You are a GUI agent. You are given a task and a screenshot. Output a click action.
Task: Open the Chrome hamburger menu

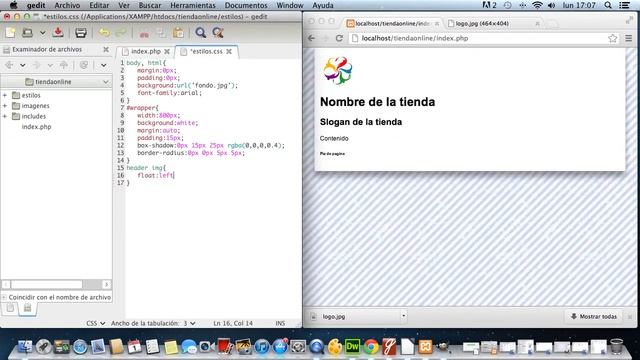click(x=629, y=38)
